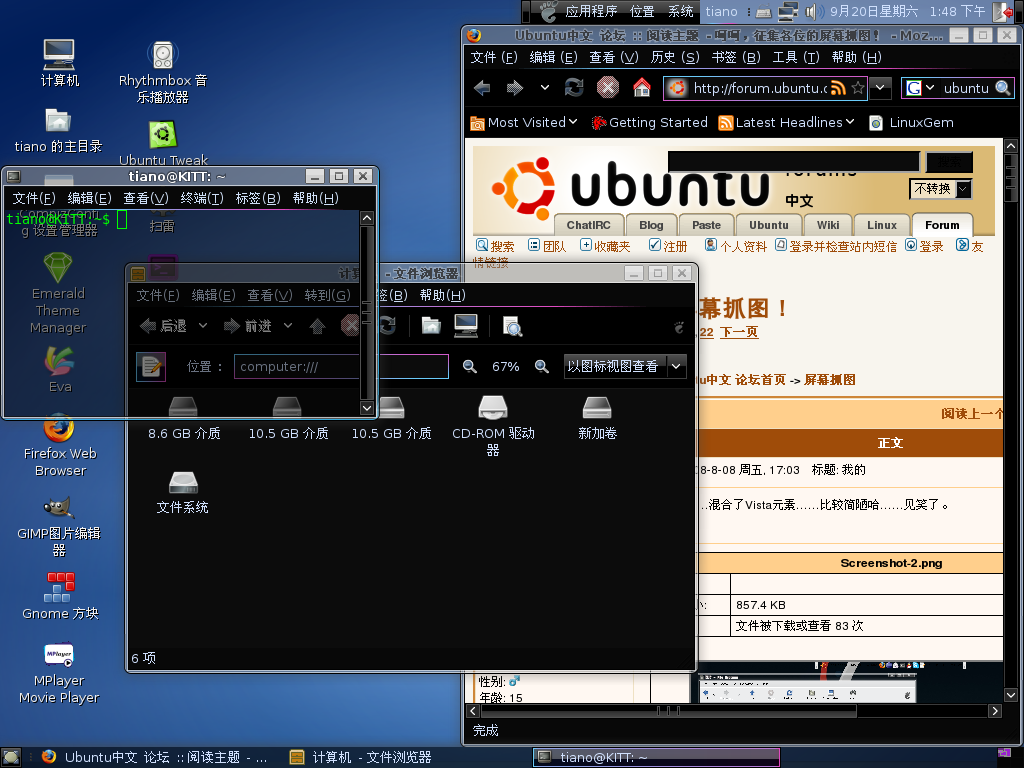This screenshot has height=768, width=1024.
Task: Open forward history dropdown in file browser
Action: pyautogui.click(x=288, y=325)
